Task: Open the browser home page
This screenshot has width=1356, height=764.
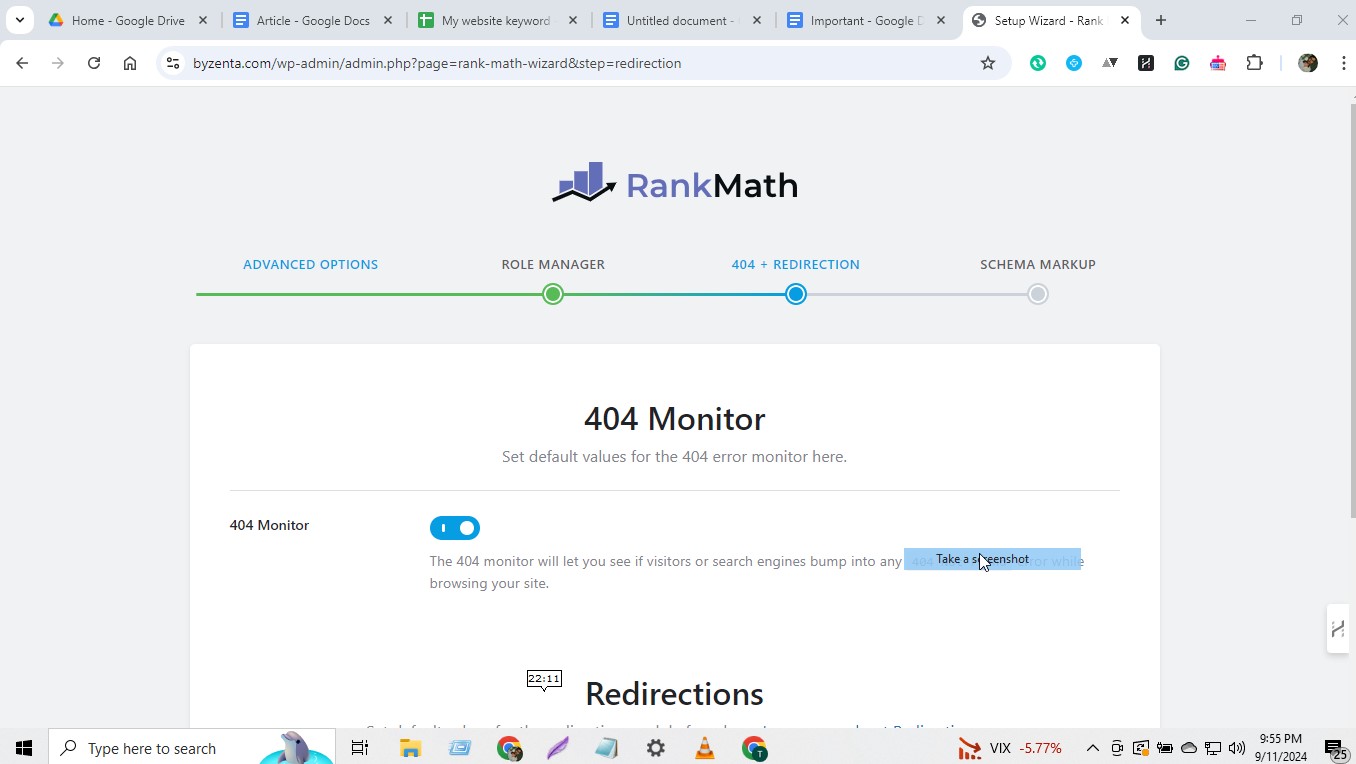Action: coord(130,63)
